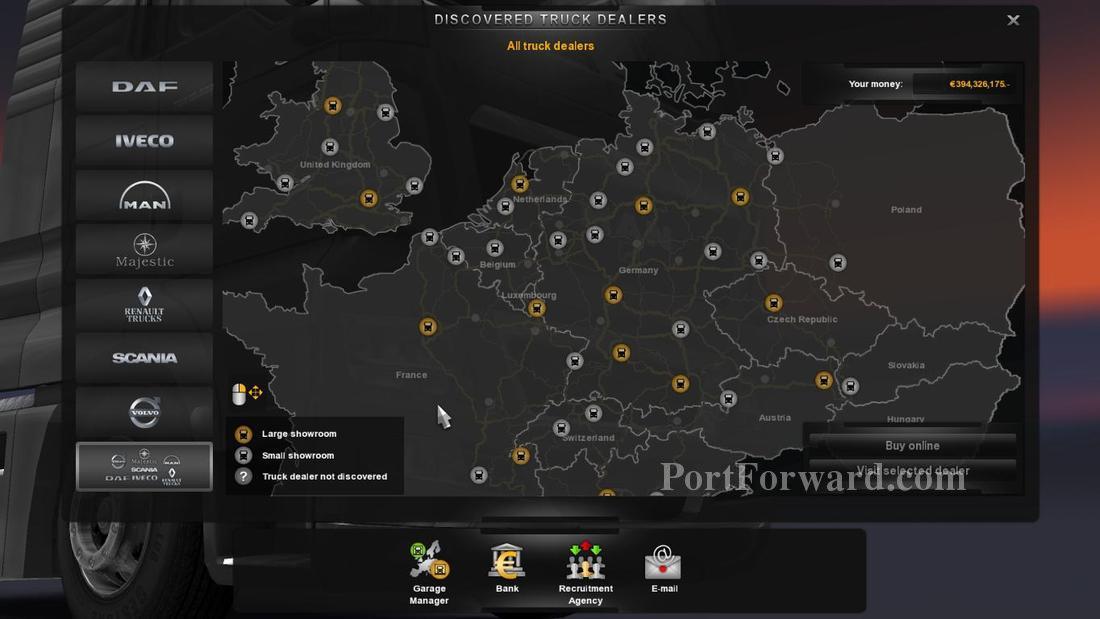Select the DAF brand filter
1100x619 pixels.
click(x=144, y=87)
